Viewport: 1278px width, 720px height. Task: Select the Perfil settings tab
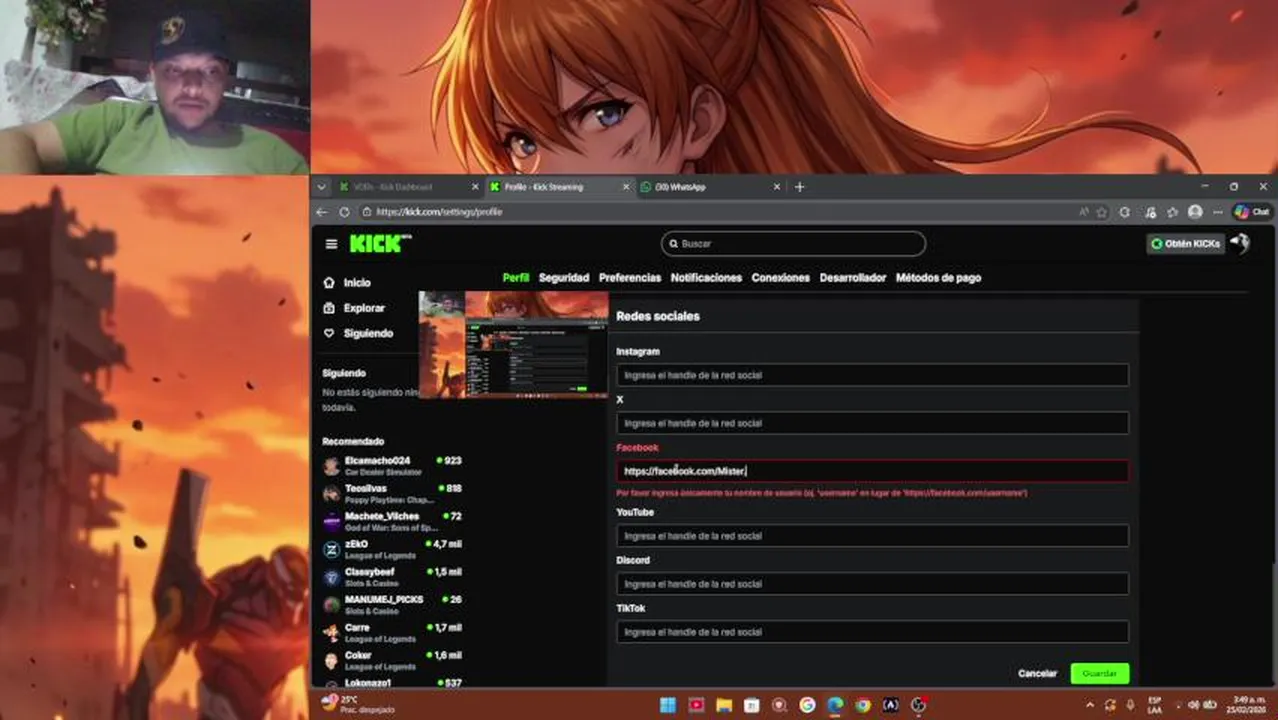click(516, 278)
